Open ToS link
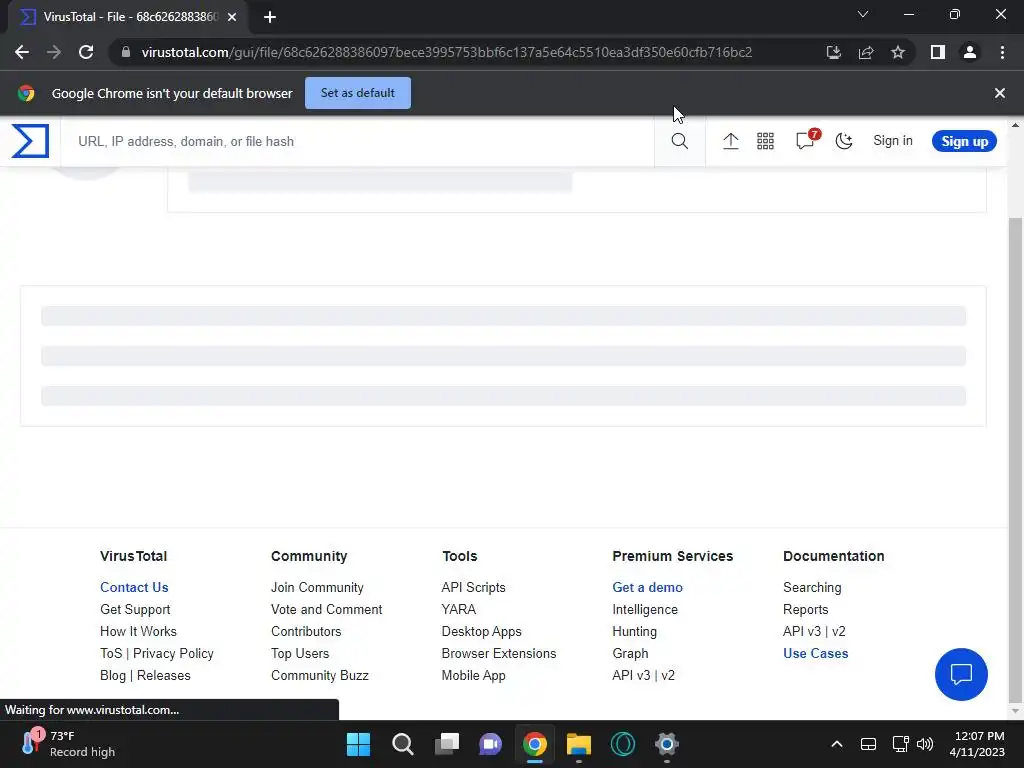Viewport: 1024px width, 768px height. tap(111, 653)
